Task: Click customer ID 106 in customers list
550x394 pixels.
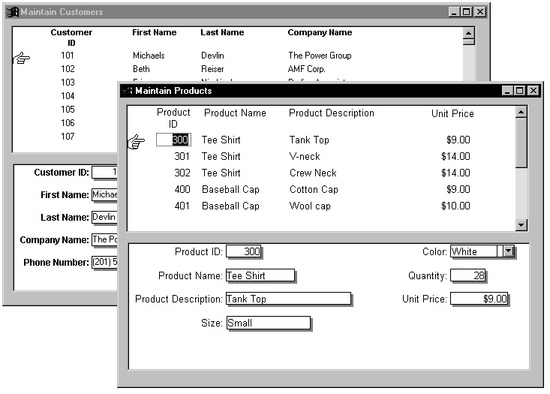Action: (x=68, y=123)
